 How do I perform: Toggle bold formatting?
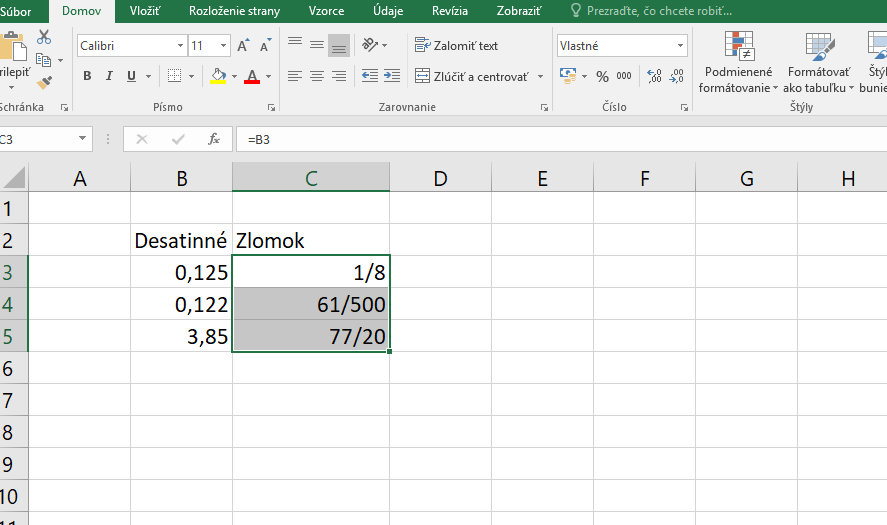87,76
